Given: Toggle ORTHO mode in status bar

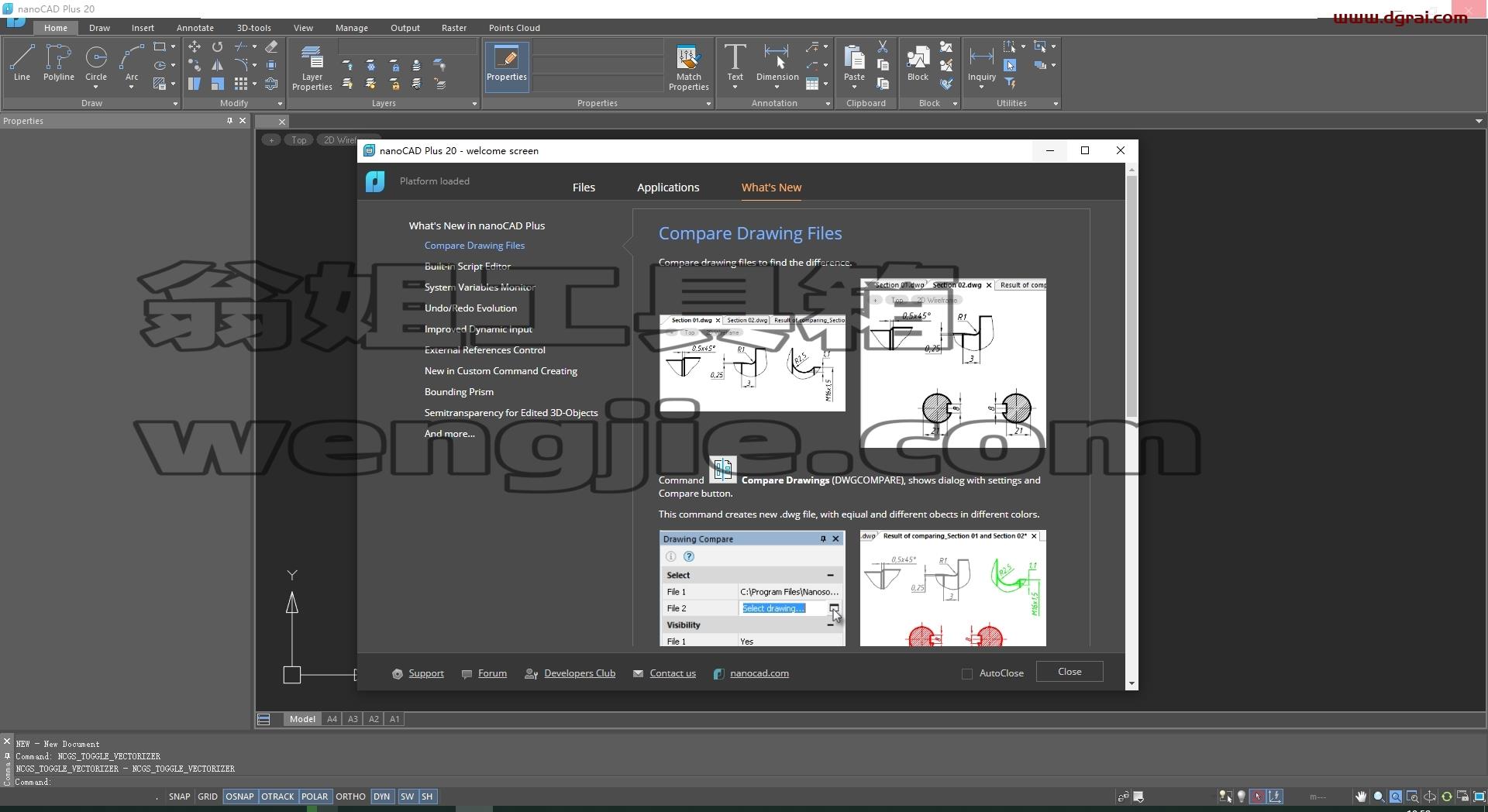Looking at the screenshot, I should 350,797.
